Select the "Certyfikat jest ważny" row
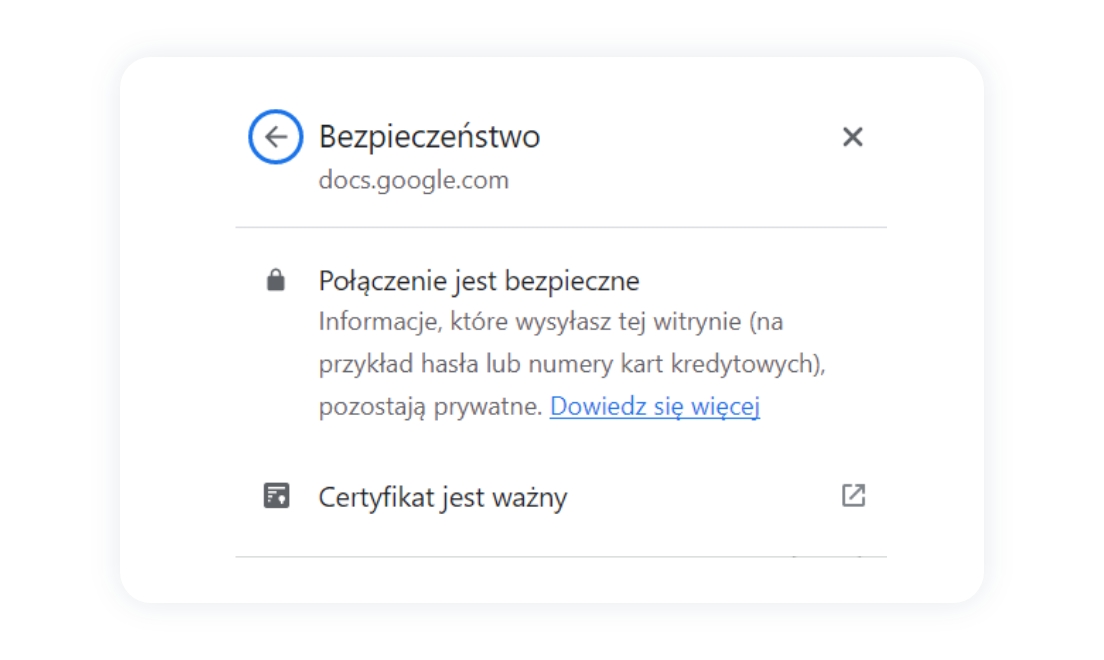 (x=560, y=496)
